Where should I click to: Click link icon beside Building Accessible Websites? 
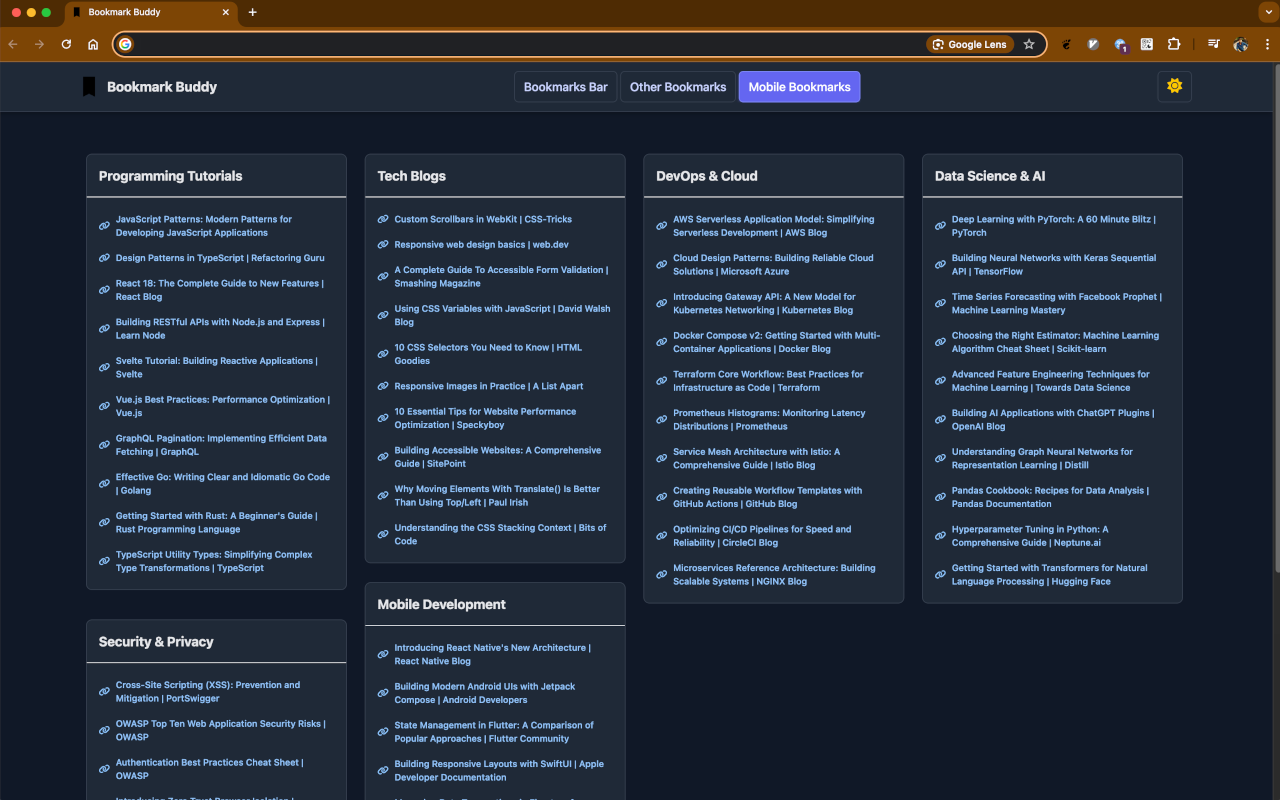point(383,457)
